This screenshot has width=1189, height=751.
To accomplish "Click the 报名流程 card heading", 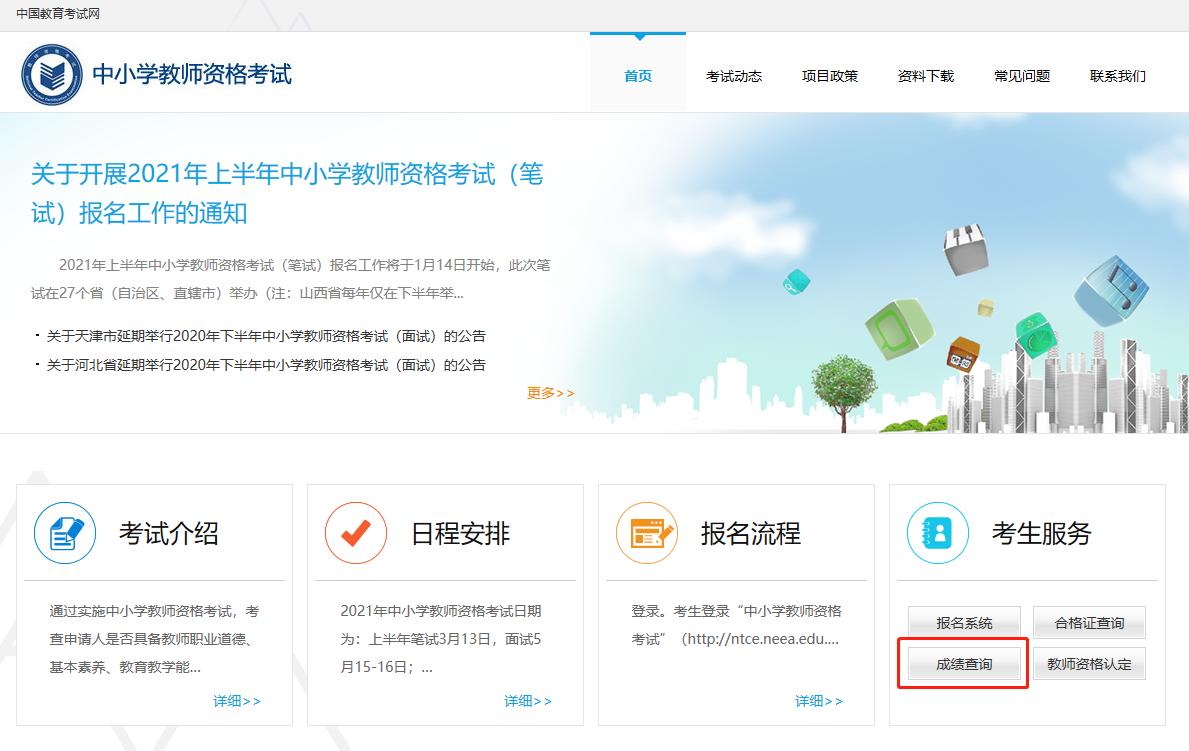I will tap(751, 533).
